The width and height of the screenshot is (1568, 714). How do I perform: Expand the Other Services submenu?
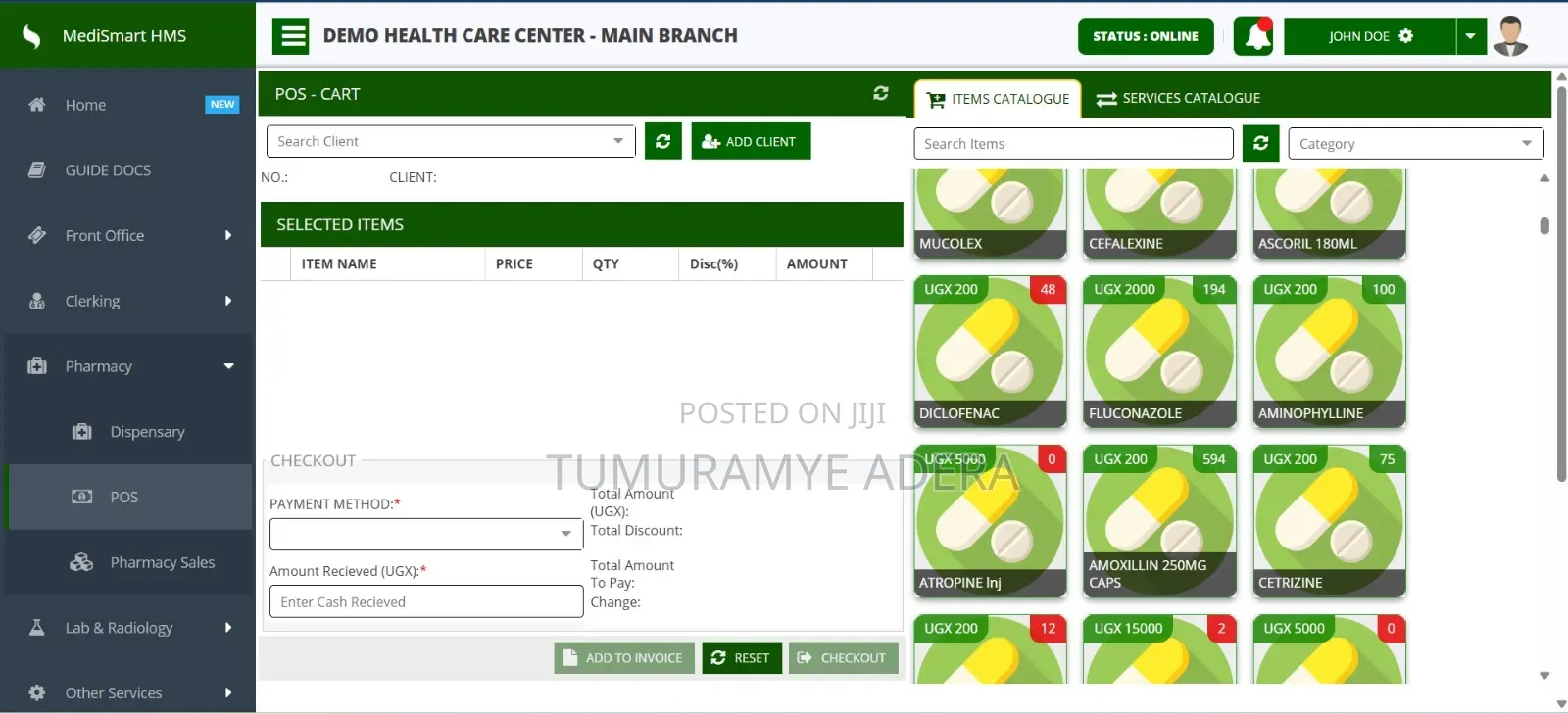(x=228, y=692)
